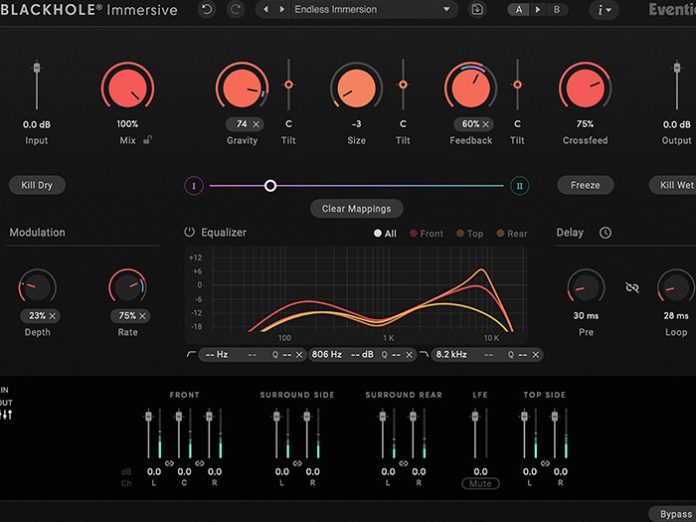Click the Crossfeed knob
The height and width of the screenshot is (522, 696).
click(x=585, y=88)
